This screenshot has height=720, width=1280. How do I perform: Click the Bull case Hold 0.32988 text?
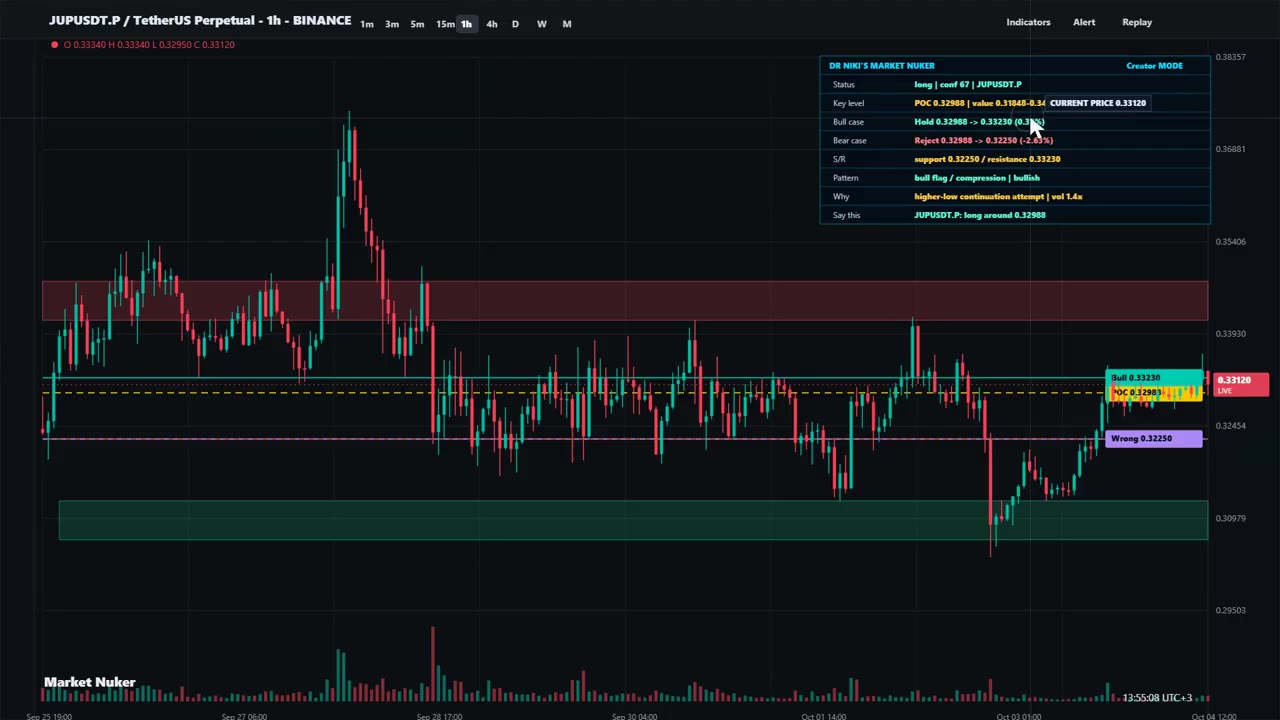[x=979, y=122]
